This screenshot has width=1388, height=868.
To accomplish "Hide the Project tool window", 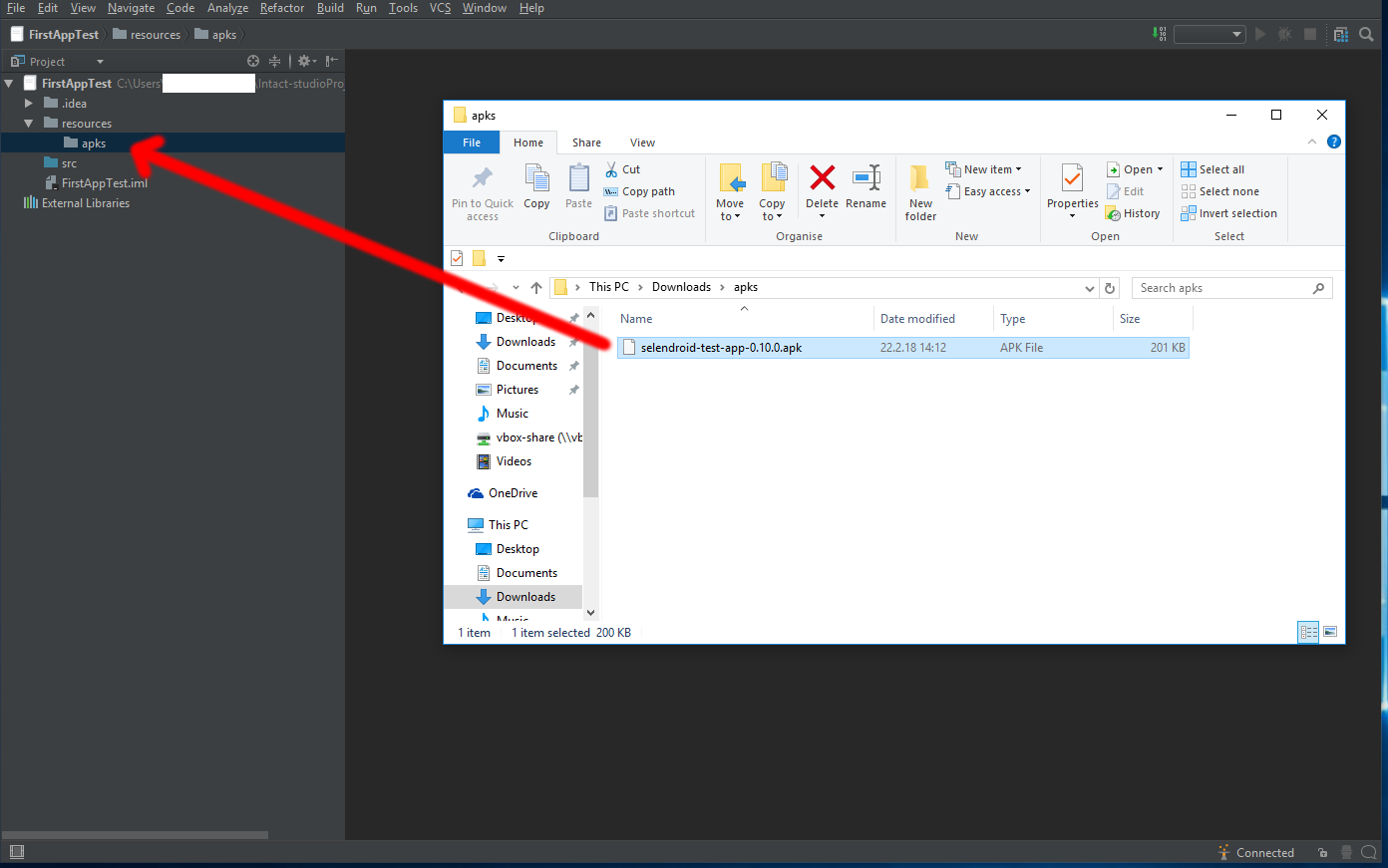I will (332, 61).
